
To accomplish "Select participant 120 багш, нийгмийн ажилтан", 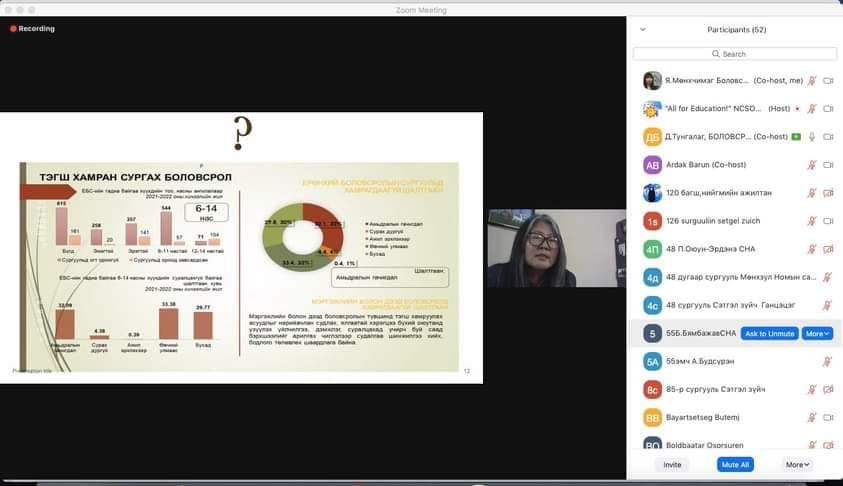I will (x=722, y=193).
